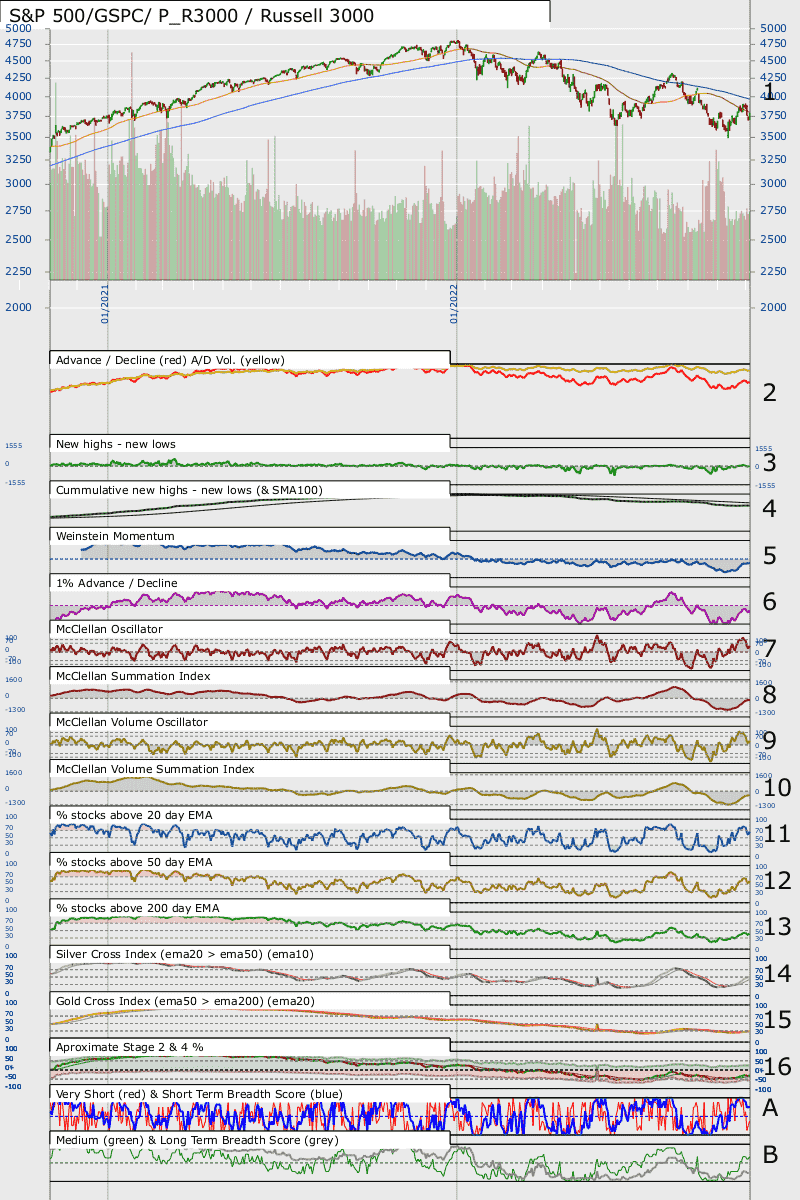Click the "01/2022" date marker on time axis
The image size is (800, 1200).
[453, 302]
